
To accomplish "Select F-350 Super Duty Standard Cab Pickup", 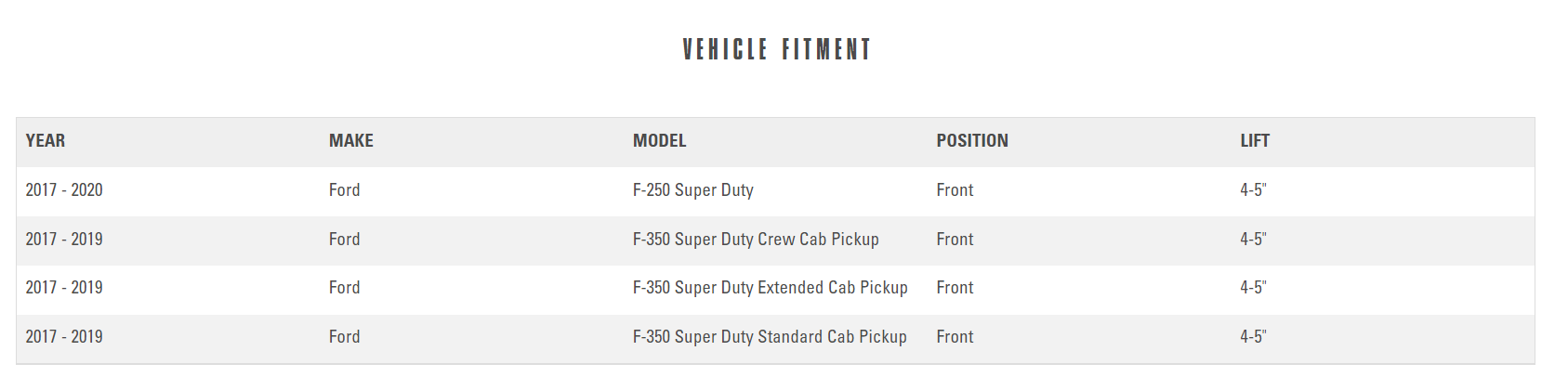I will (x=769, y=337).
